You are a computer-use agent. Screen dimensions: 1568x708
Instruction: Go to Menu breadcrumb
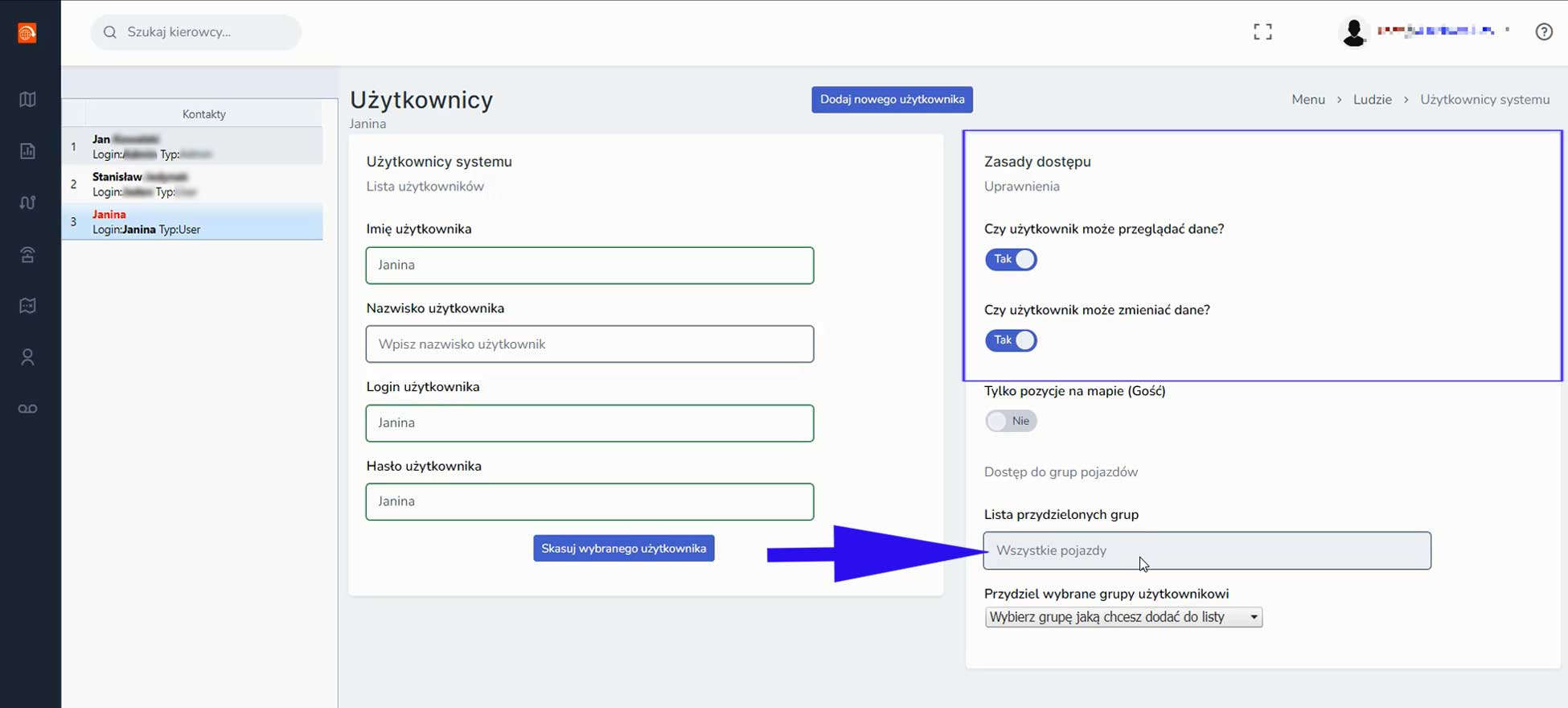(1308, 100)
